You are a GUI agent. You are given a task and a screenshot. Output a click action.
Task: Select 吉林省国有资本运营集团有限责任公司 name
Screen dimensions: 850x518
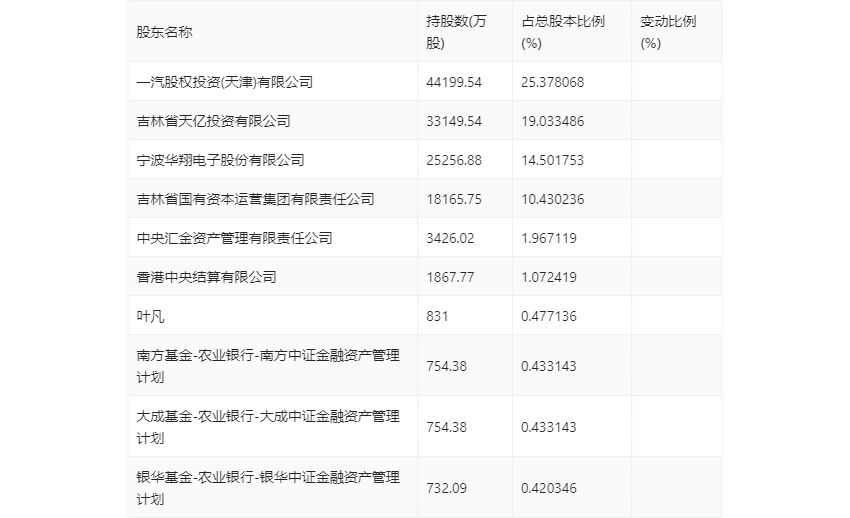pyautogui.click(x=255, y=199)
